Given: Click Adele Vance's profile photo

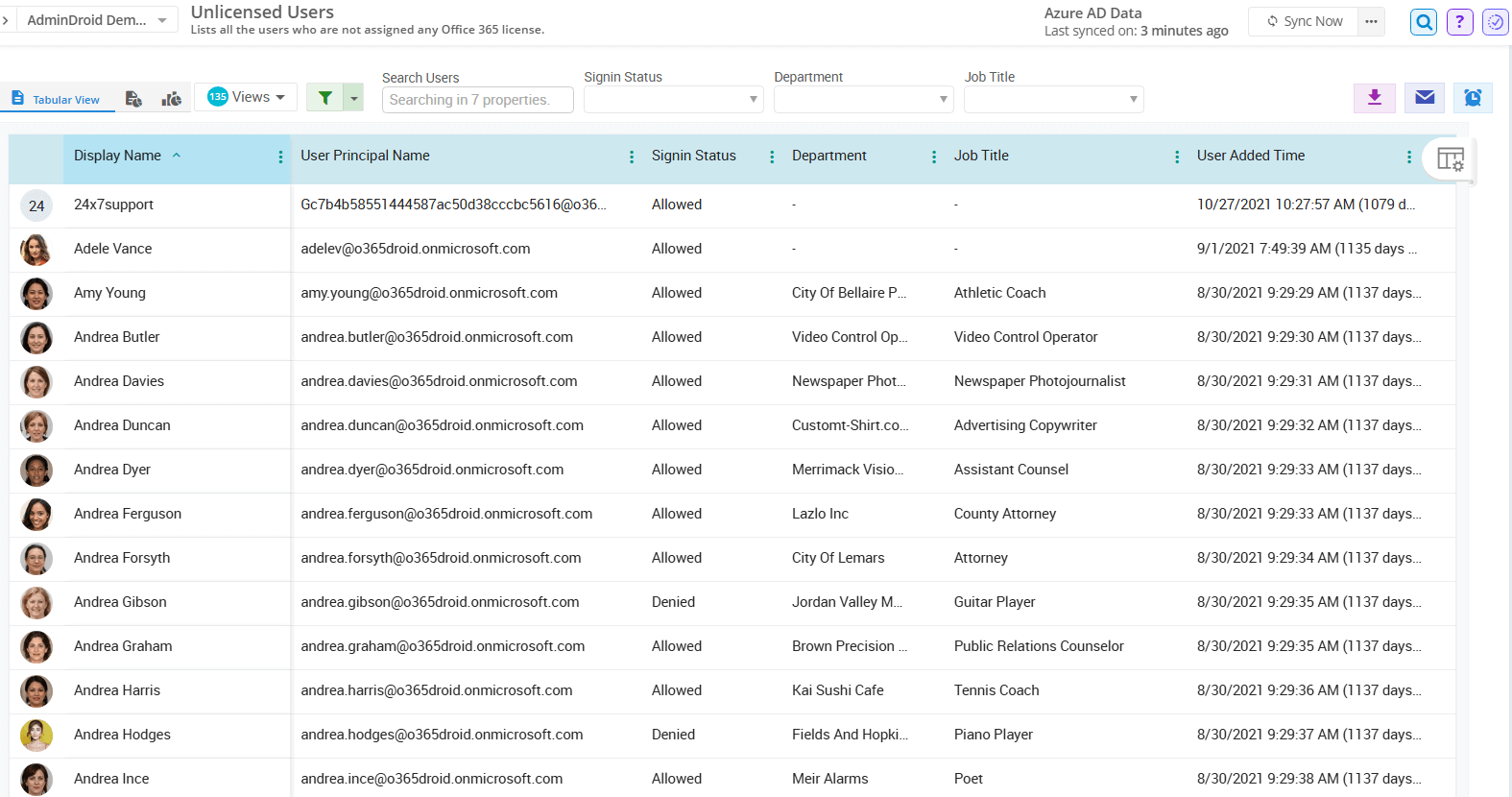Looking at the screenshot, I should (x=36, y=250).
